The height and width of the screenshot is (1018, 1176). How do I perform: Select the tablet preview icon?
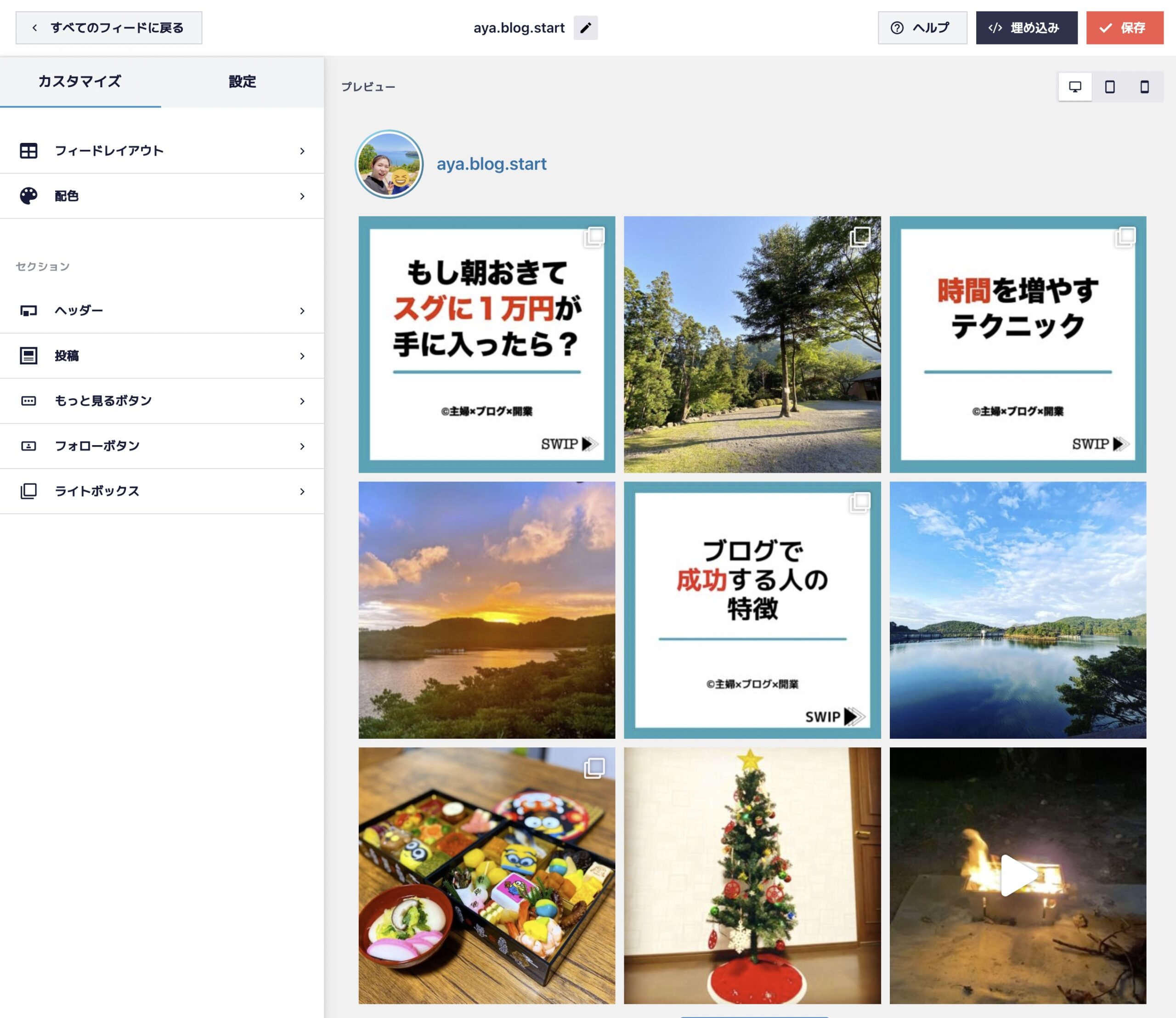(1109, 87)
